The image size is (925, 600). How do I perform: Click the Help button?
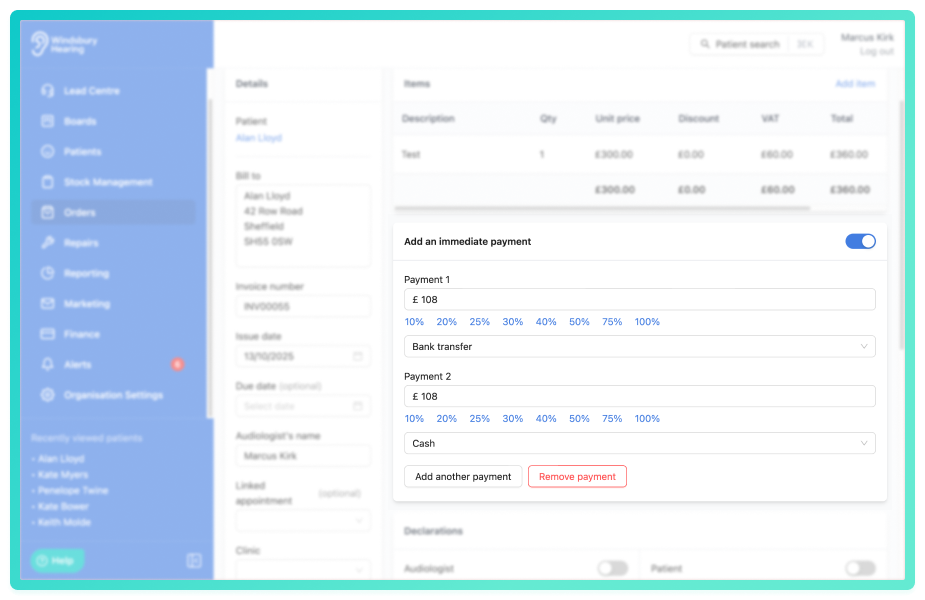click(x=57, y=560)
